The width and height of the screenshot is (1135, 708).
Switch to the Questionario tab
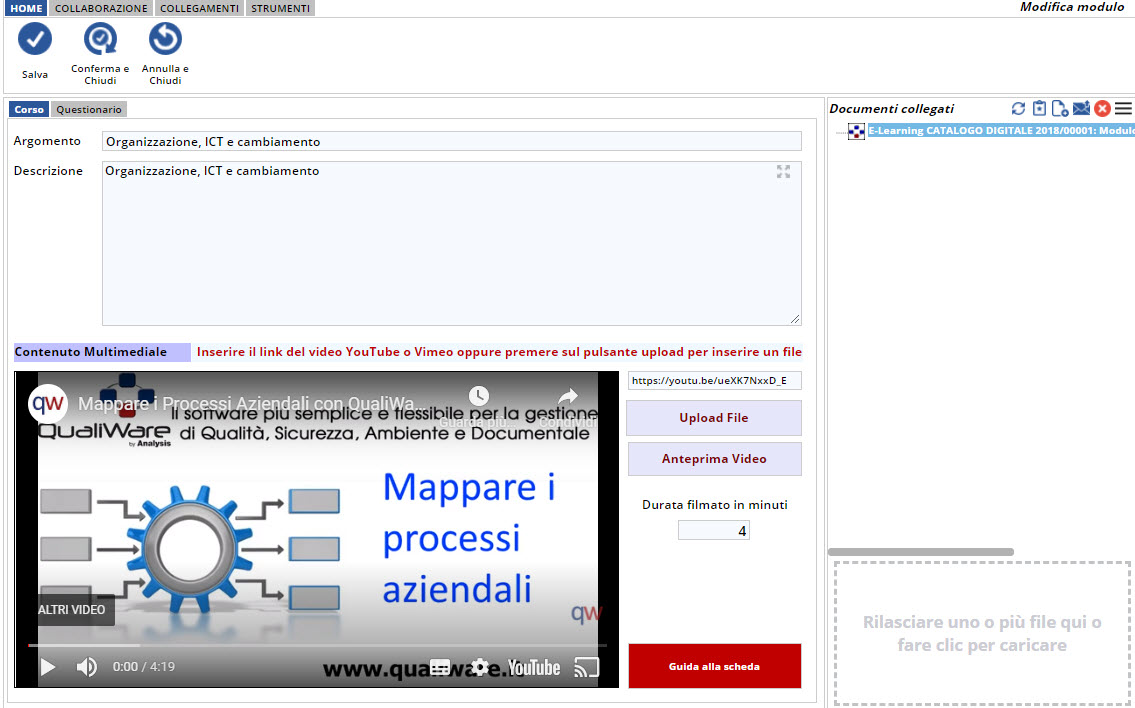[x=89, y=110]
